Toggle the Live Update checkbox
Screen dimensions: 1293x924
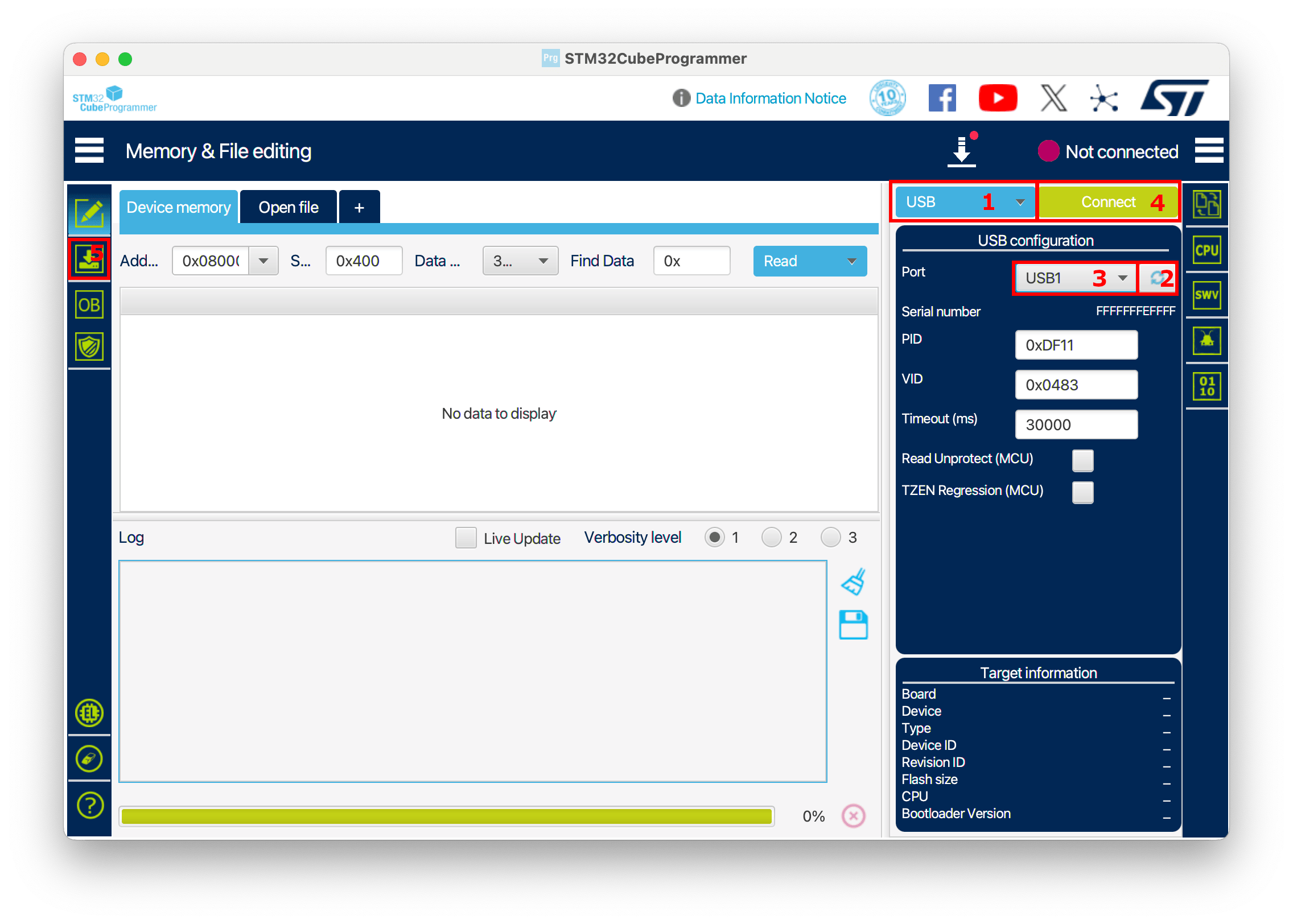point(466,538)
